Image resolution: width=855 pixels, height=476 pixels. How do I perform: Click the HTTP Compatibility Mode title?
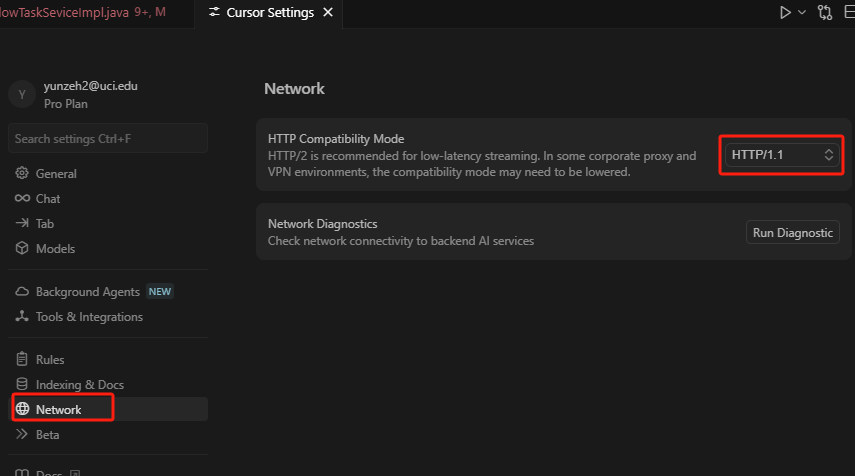coord(336,139)
